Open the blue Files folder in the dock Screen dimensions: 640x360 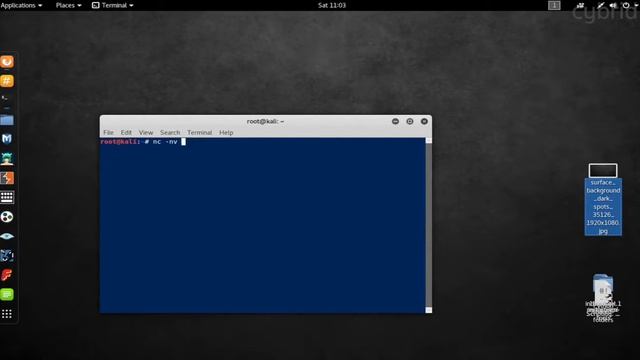(7, 120)
